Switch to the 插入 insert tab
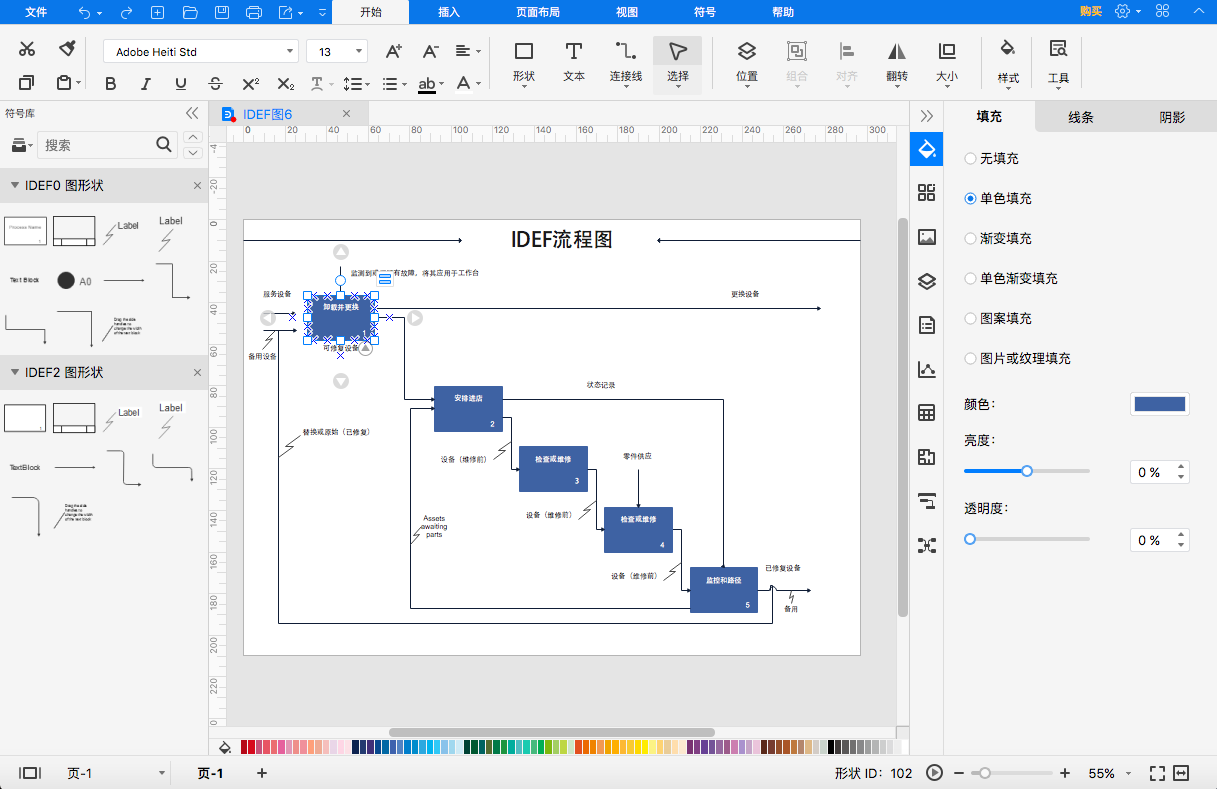1217x789 pixels. click(450, 12)
